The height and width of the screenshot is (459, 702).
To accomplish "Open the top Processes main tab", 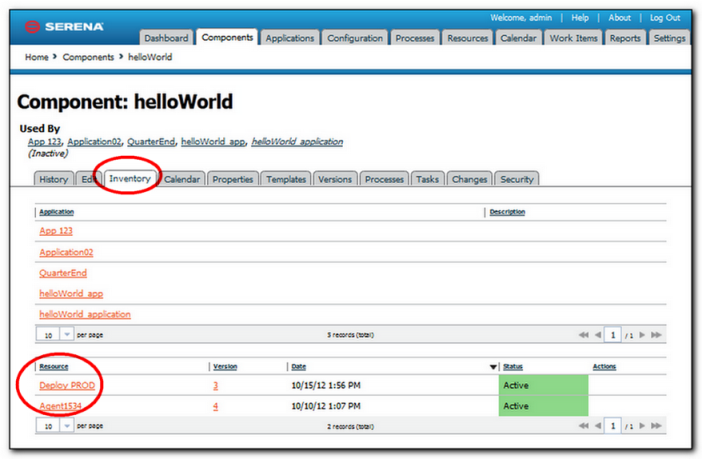I will pos(415,38).
